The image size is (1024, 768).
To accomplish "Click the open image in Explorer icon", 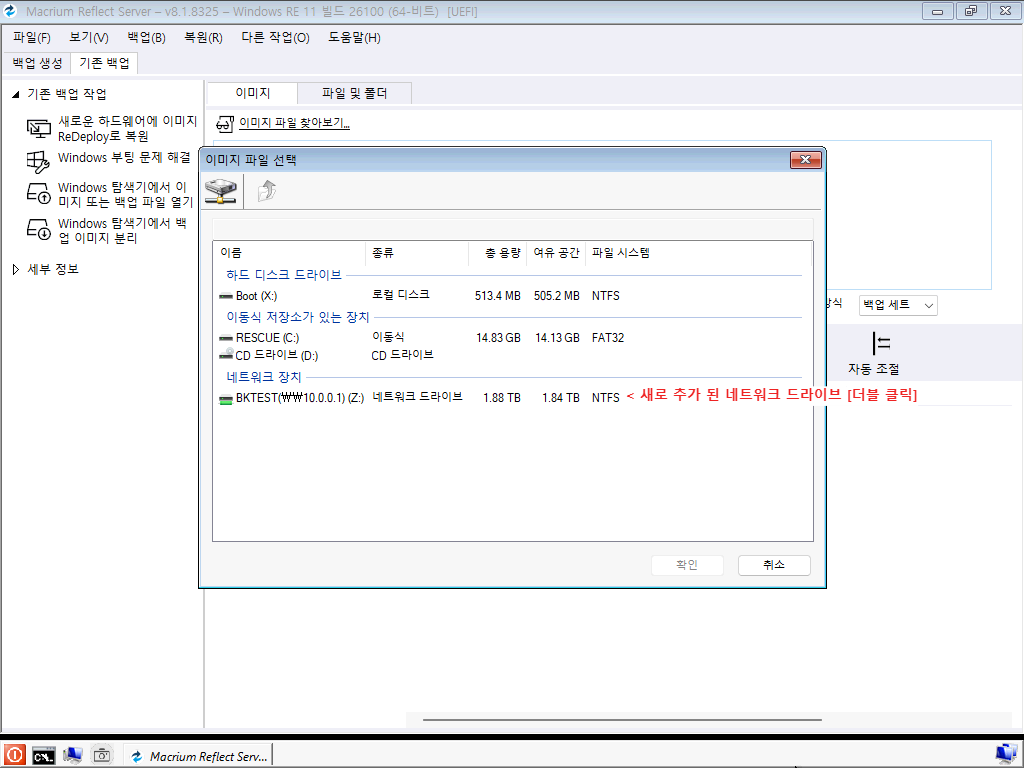I will click(x=39, y=193).
